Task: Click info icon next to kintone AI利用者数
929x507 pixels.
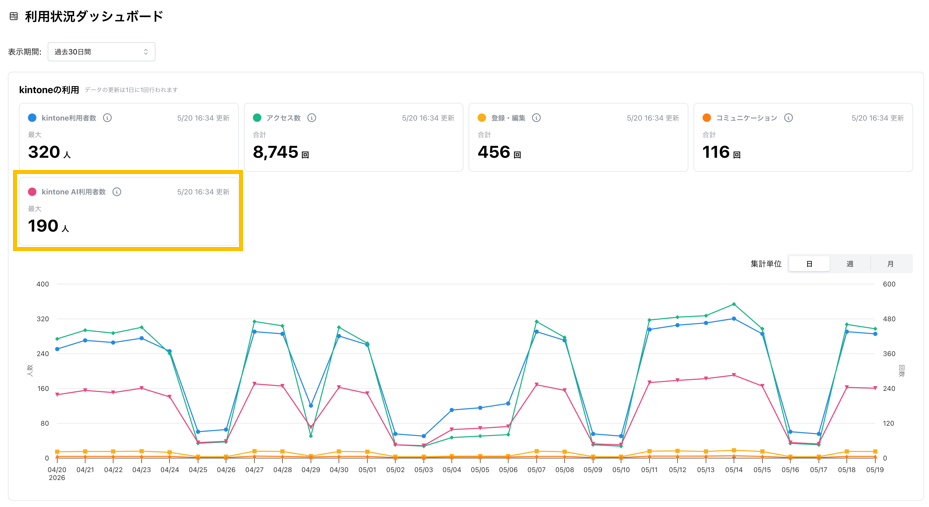Action: coord(117,192)
